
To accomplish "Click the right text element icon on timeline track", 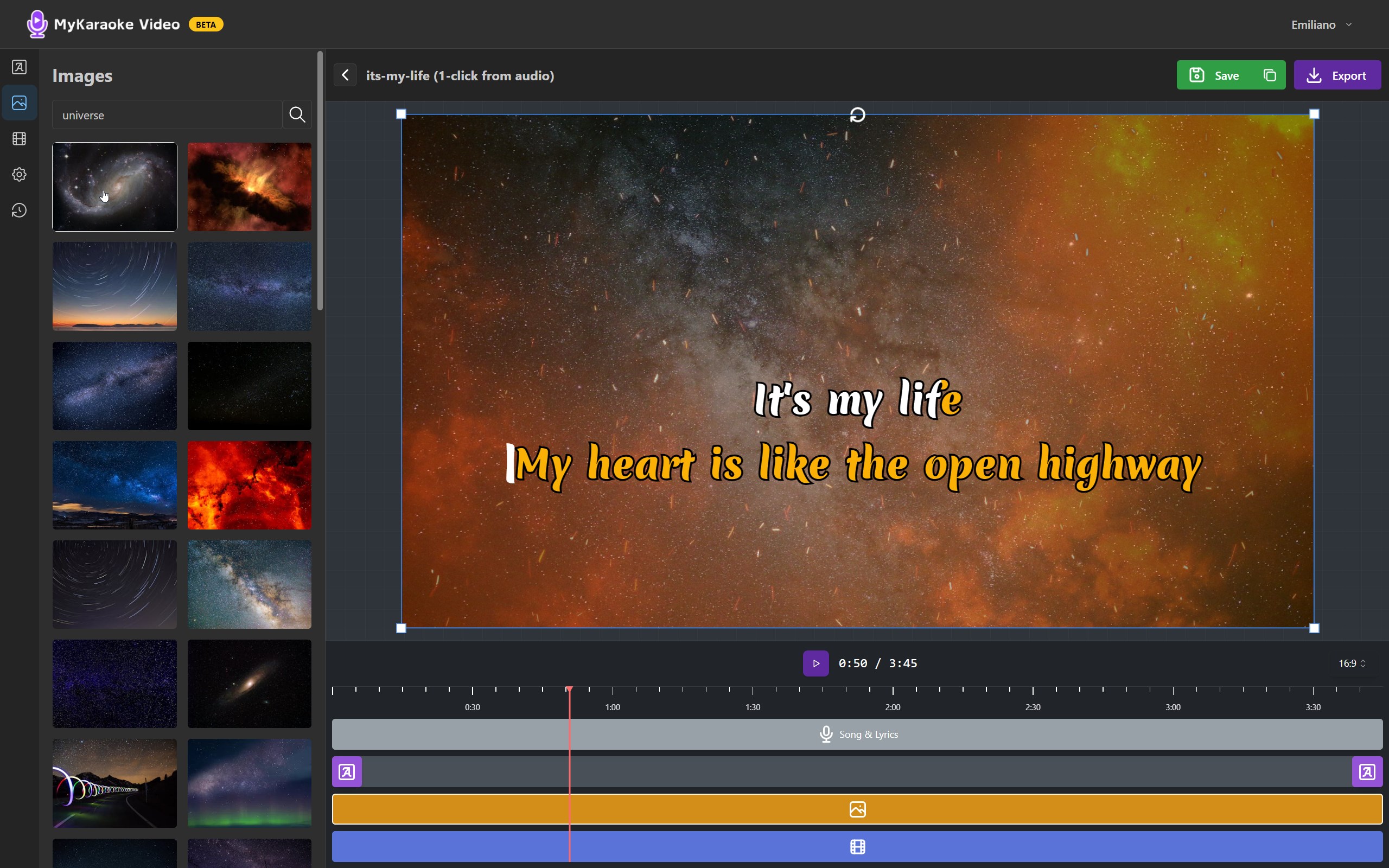I will (x=1367, y=771).
